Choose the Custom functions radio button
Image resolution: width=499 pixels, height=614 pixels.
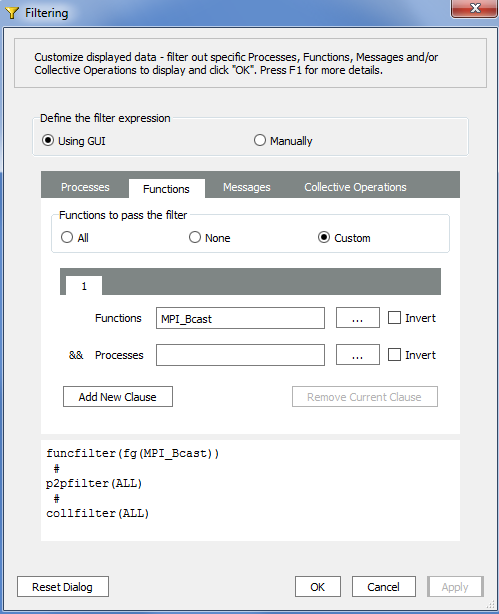click(x=324, y=237)
